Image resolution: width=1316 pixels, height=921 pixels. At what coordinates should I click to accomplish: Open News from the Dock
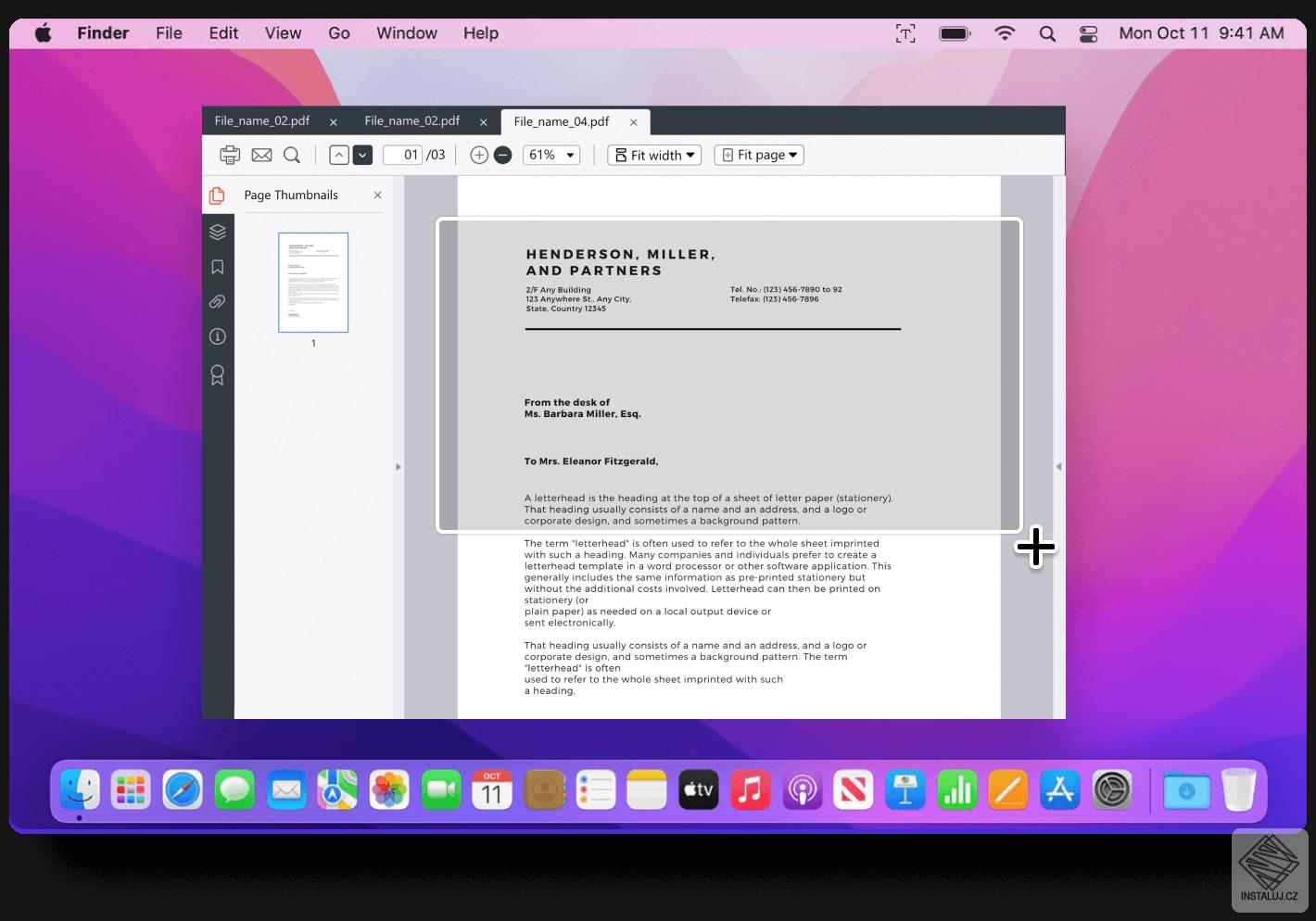point(854,790)
